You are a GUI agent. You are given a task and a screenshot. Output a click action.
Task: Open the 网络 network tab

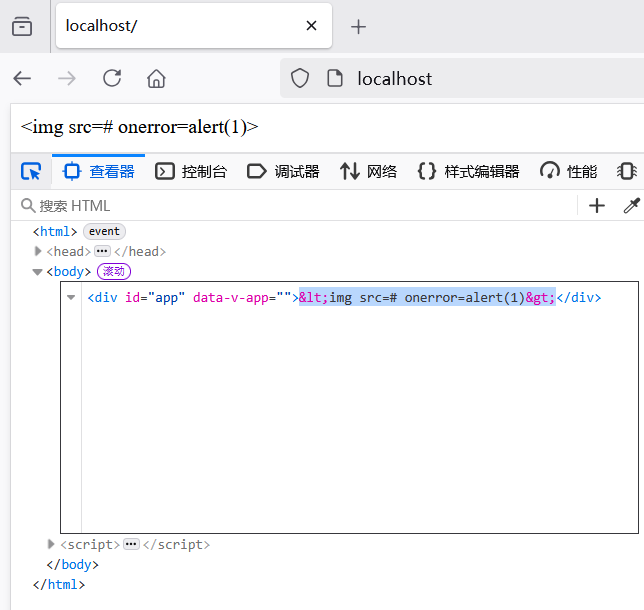(369, 172)
